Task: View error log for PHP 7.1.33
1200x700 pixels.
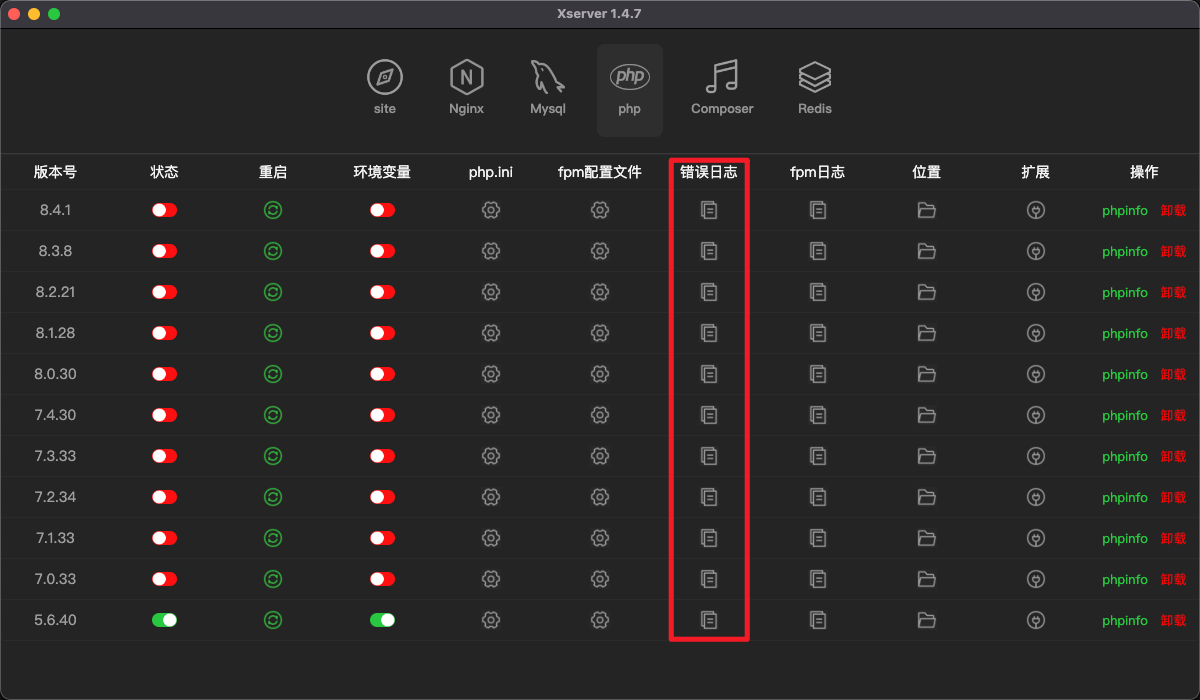Action: [x=709, y=538]
